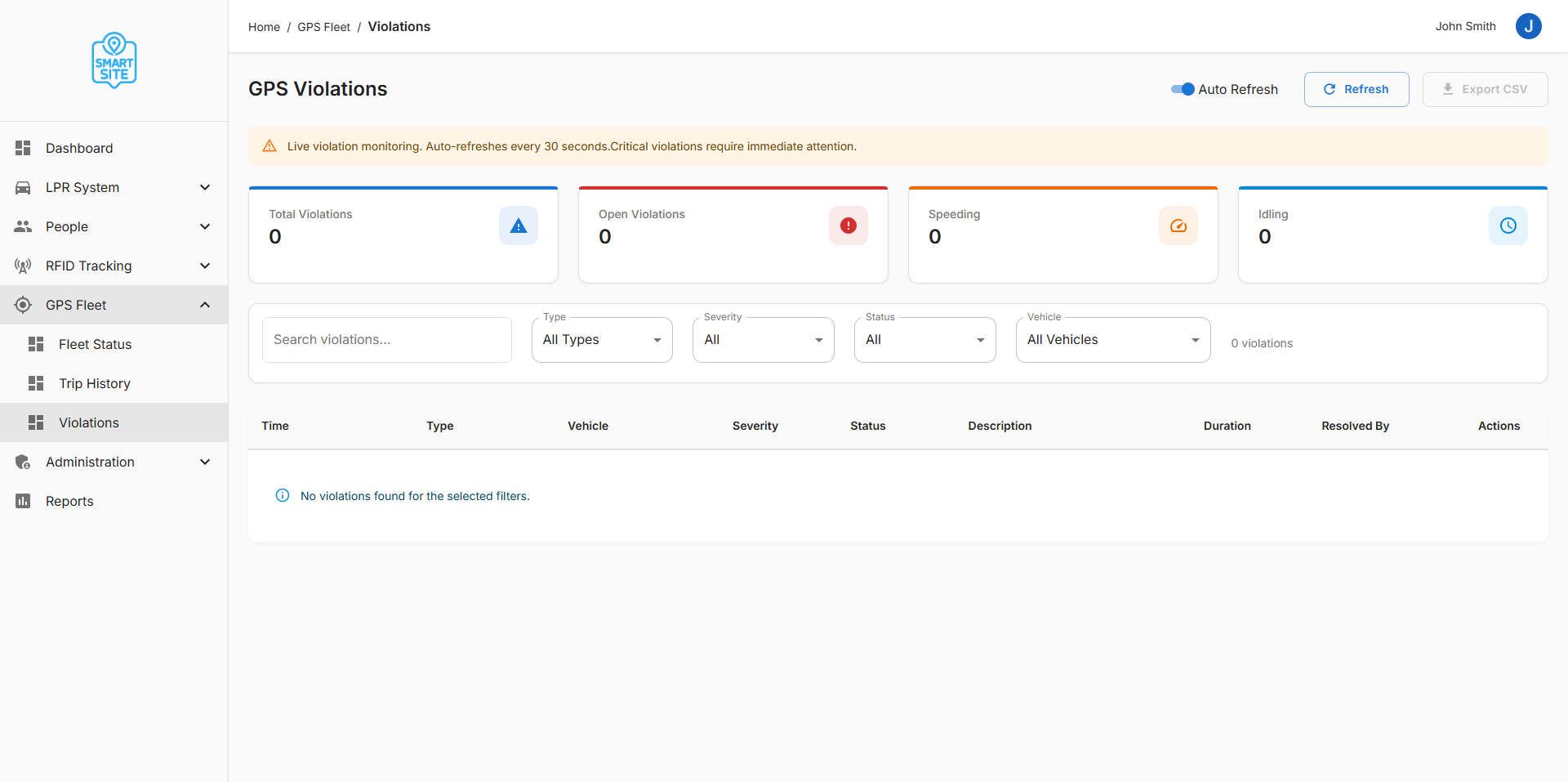The width and height of the screenshot is (1568, 782).
Task: Go to Trip History page
Action: (94, 383)
